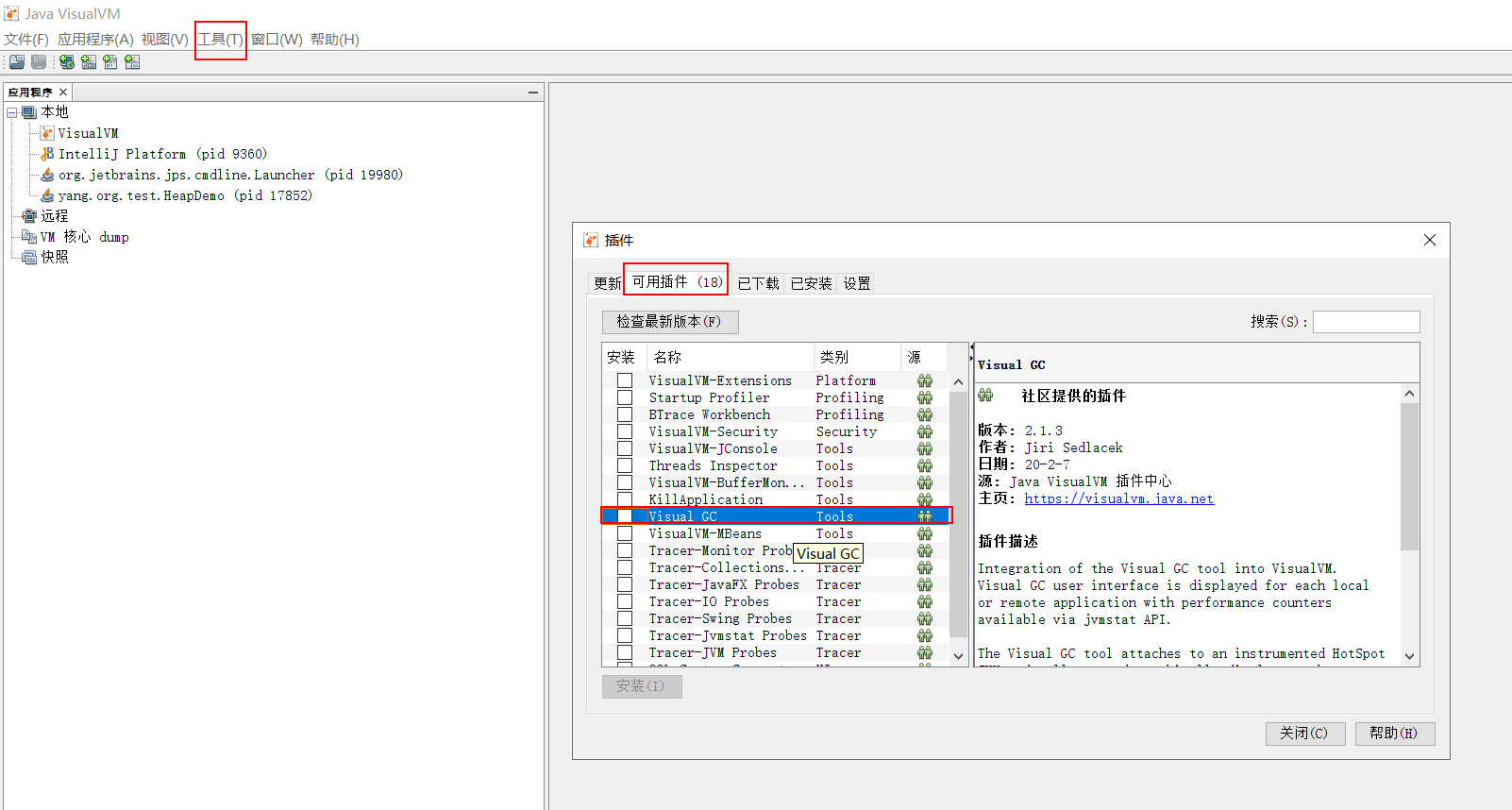Image resolution: width=1512 pixels, height=810 pixels.
Task: Check the Tracer-Swing Probes install checkbox
Action: [625, 618]
